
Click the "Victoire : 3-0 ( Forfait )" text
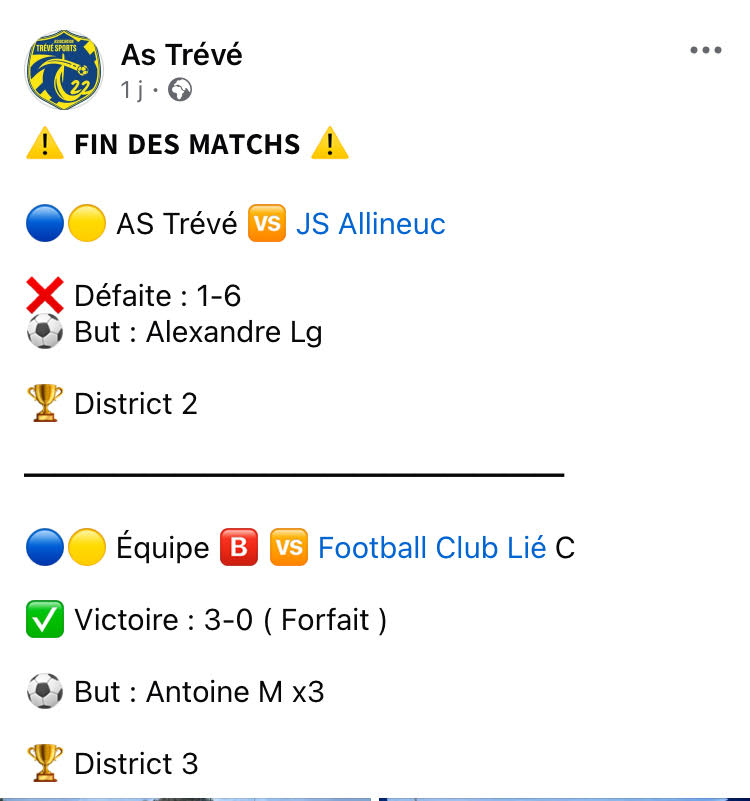230,620
